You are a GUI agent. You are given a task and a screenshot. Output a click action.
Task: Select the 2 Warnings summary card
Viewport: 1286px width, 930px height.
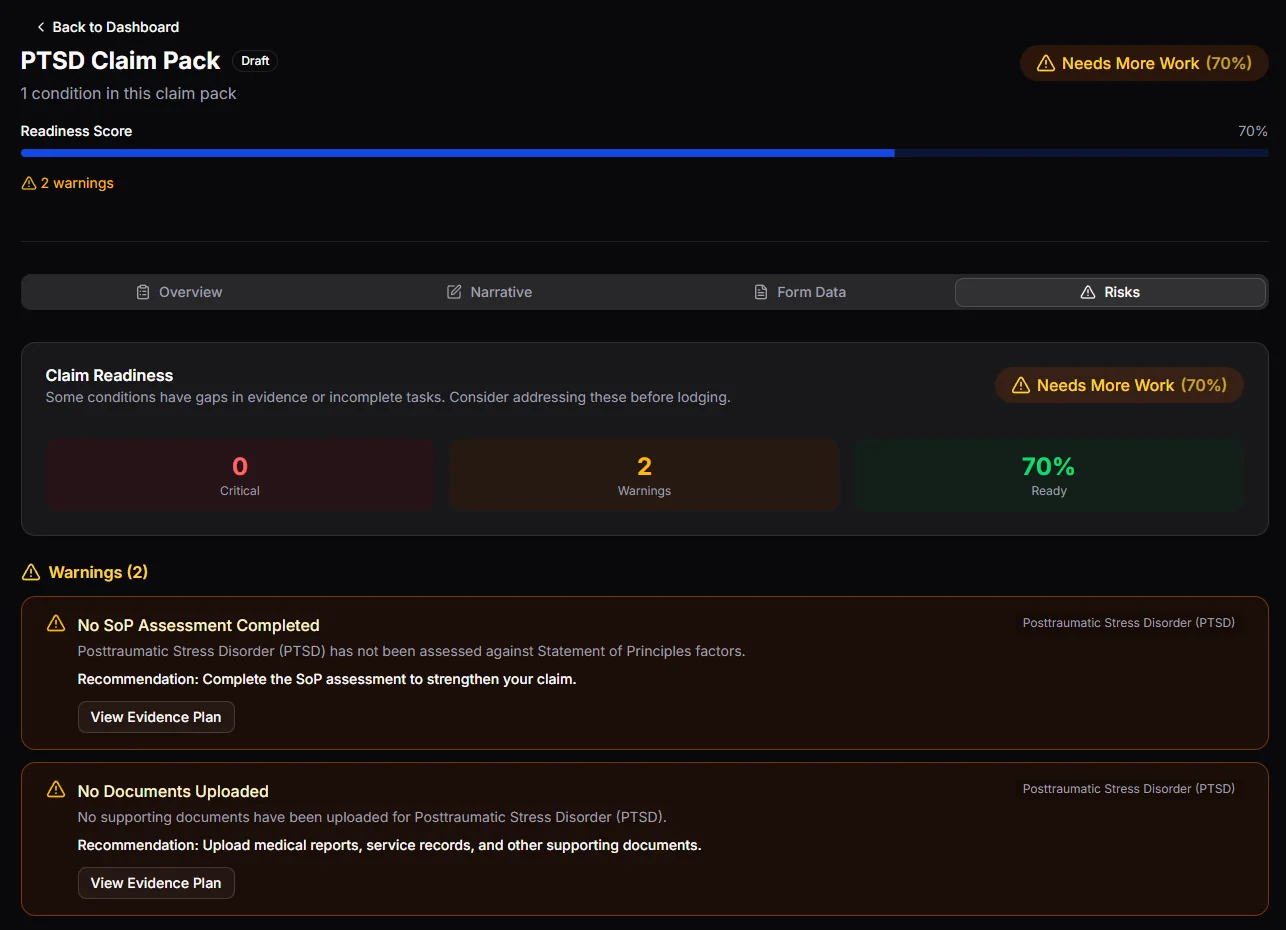pyautogui.click(x=644, y=476)
